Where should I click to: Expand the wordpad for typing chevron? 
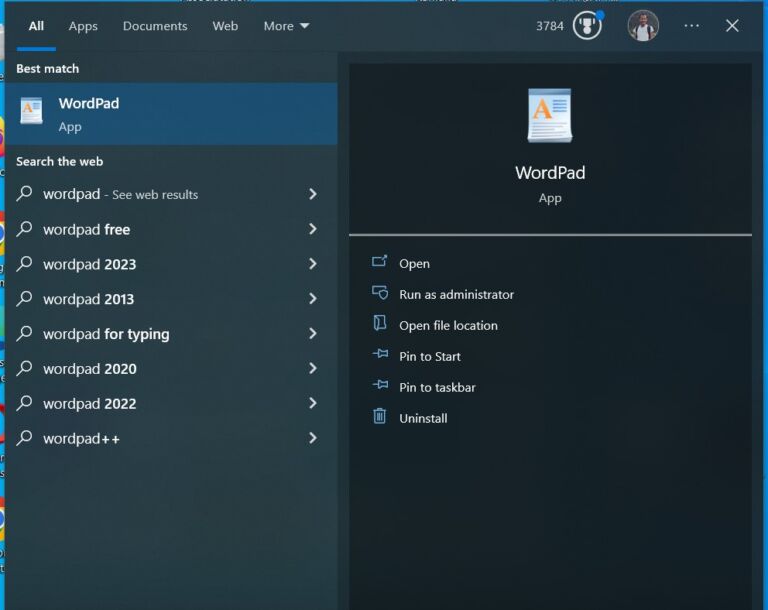[313, 334]
